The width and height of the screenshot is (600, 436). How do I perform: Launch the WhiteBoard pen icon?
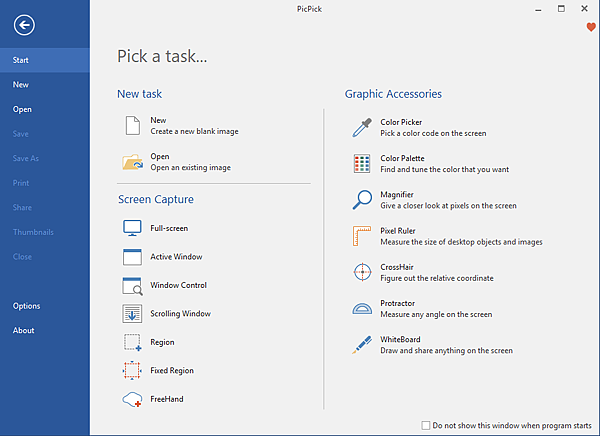(362, 345)
